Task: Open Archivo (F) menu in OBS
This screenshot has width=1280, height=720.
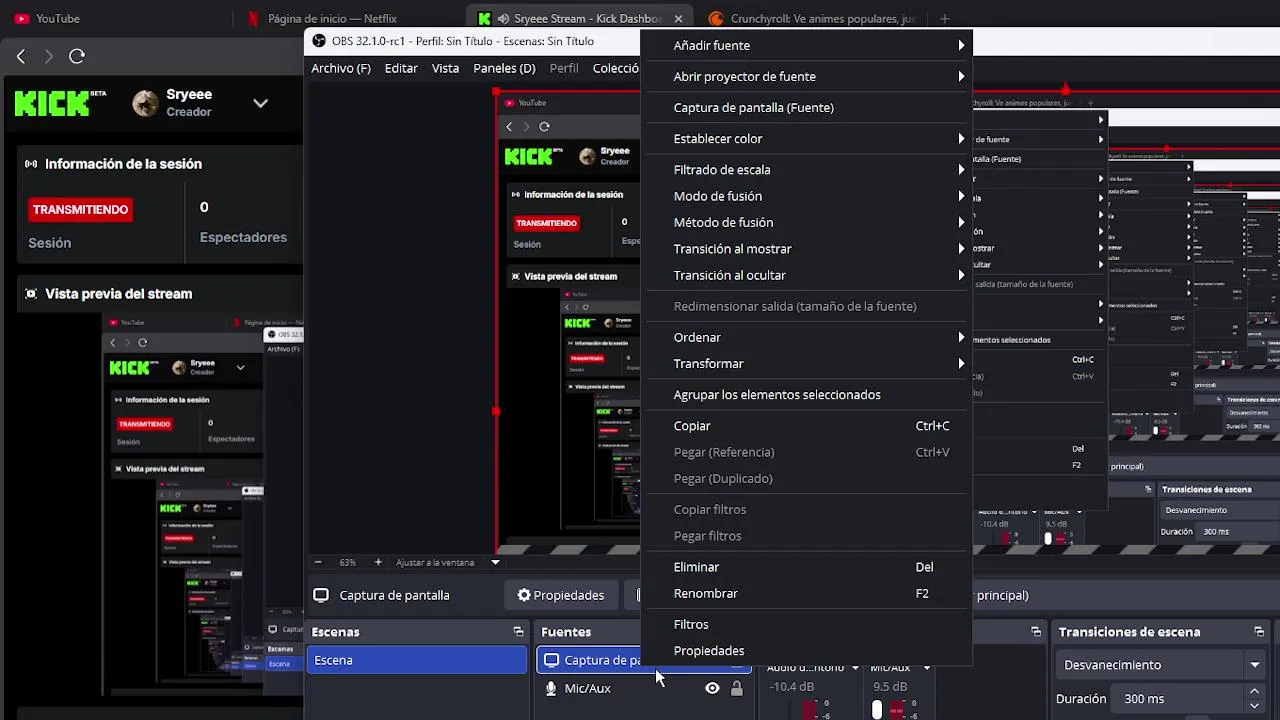Action: tap(340, 68)
